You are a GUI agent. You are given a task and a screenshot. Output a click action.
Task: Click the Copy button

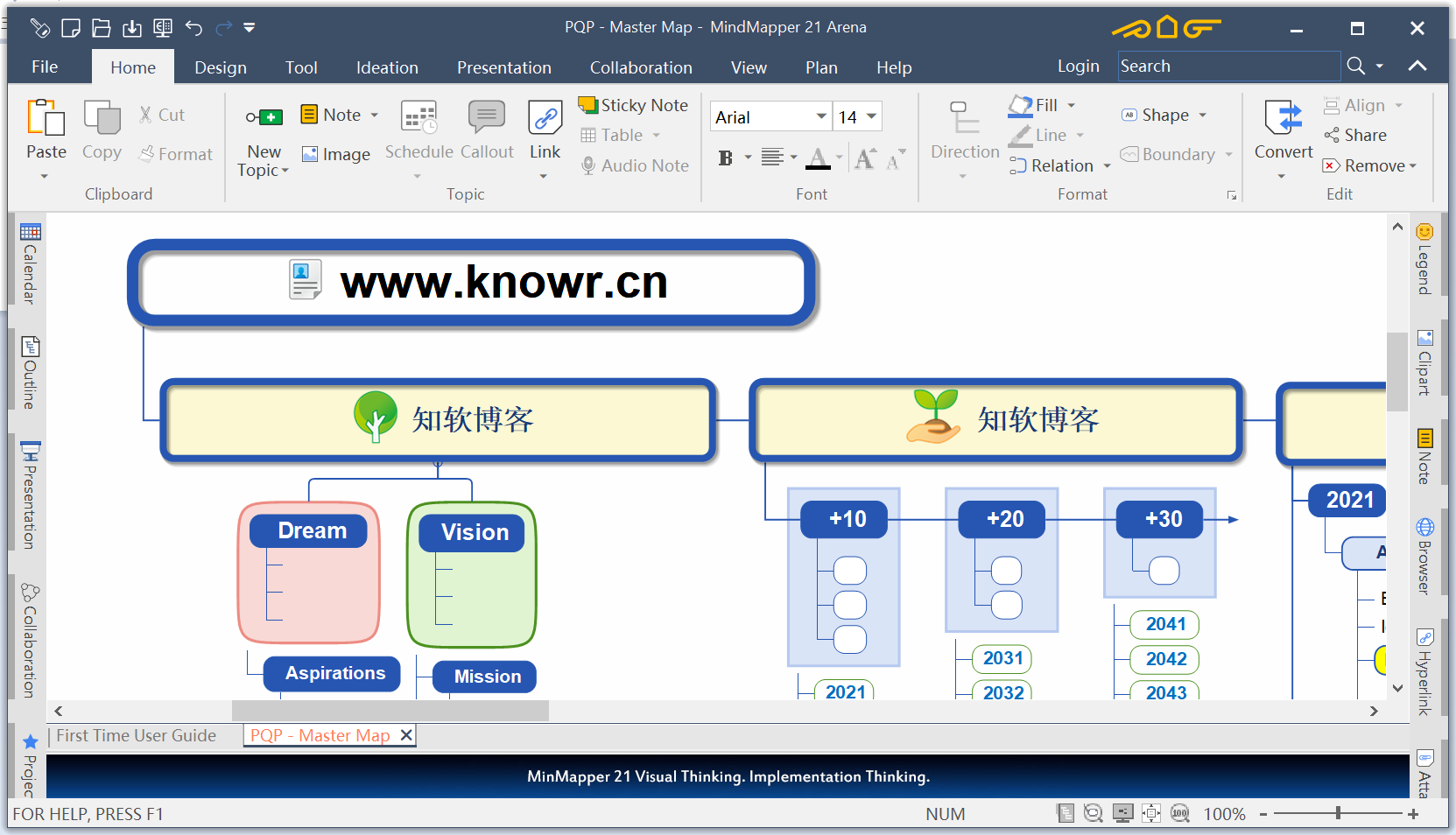102,130
